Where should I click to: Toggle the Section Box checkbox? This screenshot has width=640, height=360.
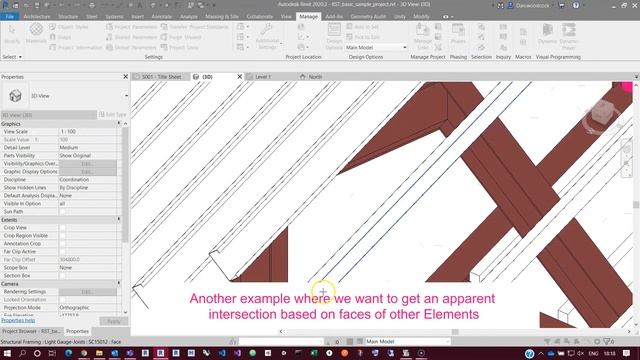(x=62, y=276)
